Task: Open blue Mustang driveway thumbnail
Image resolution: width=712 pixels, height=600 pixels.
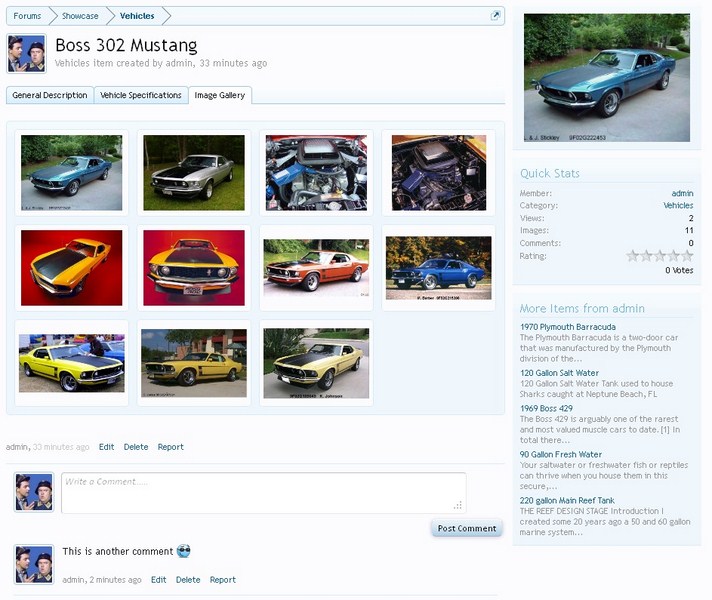Action: [71, 173]
